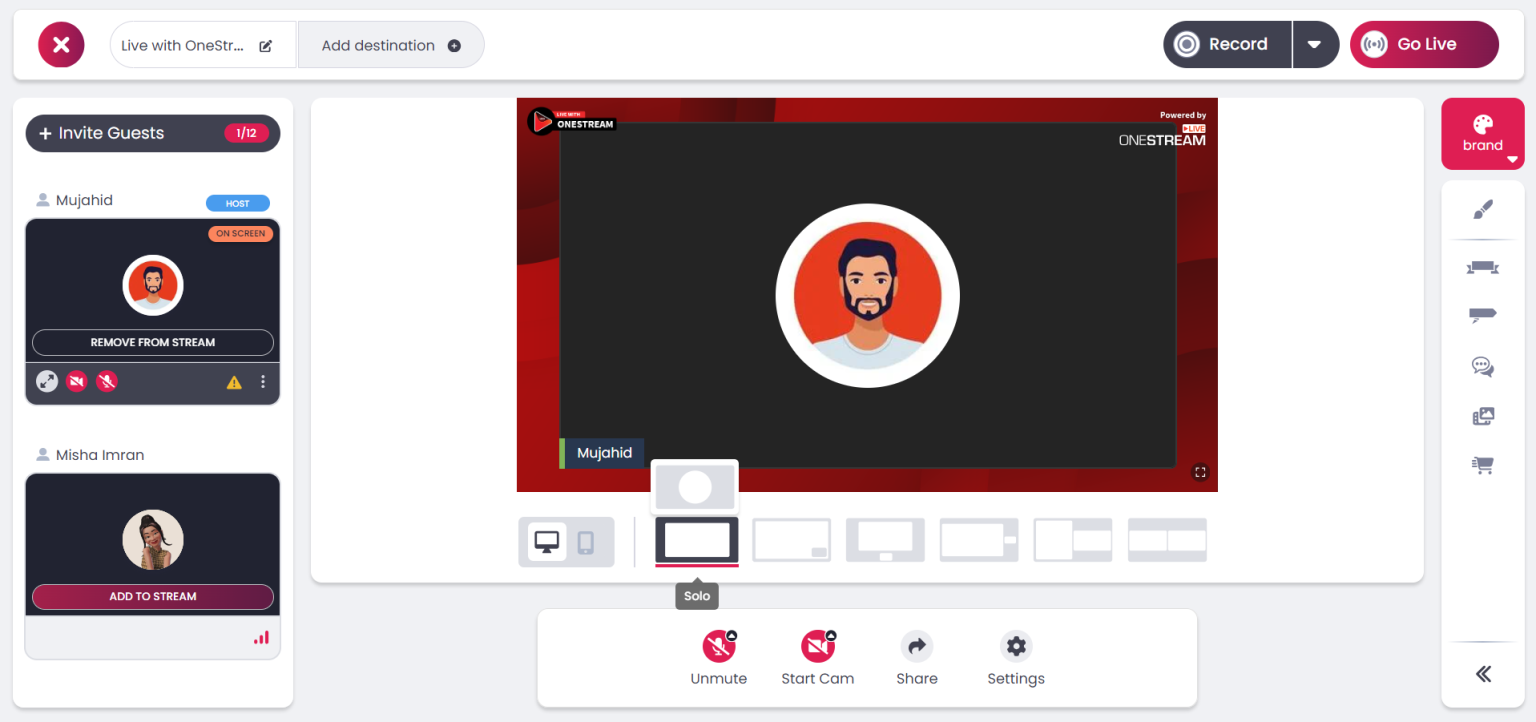Select the Solo layout
This screenshot has height=722, width=1536.
pyautogui.click(x=696, y=540)
